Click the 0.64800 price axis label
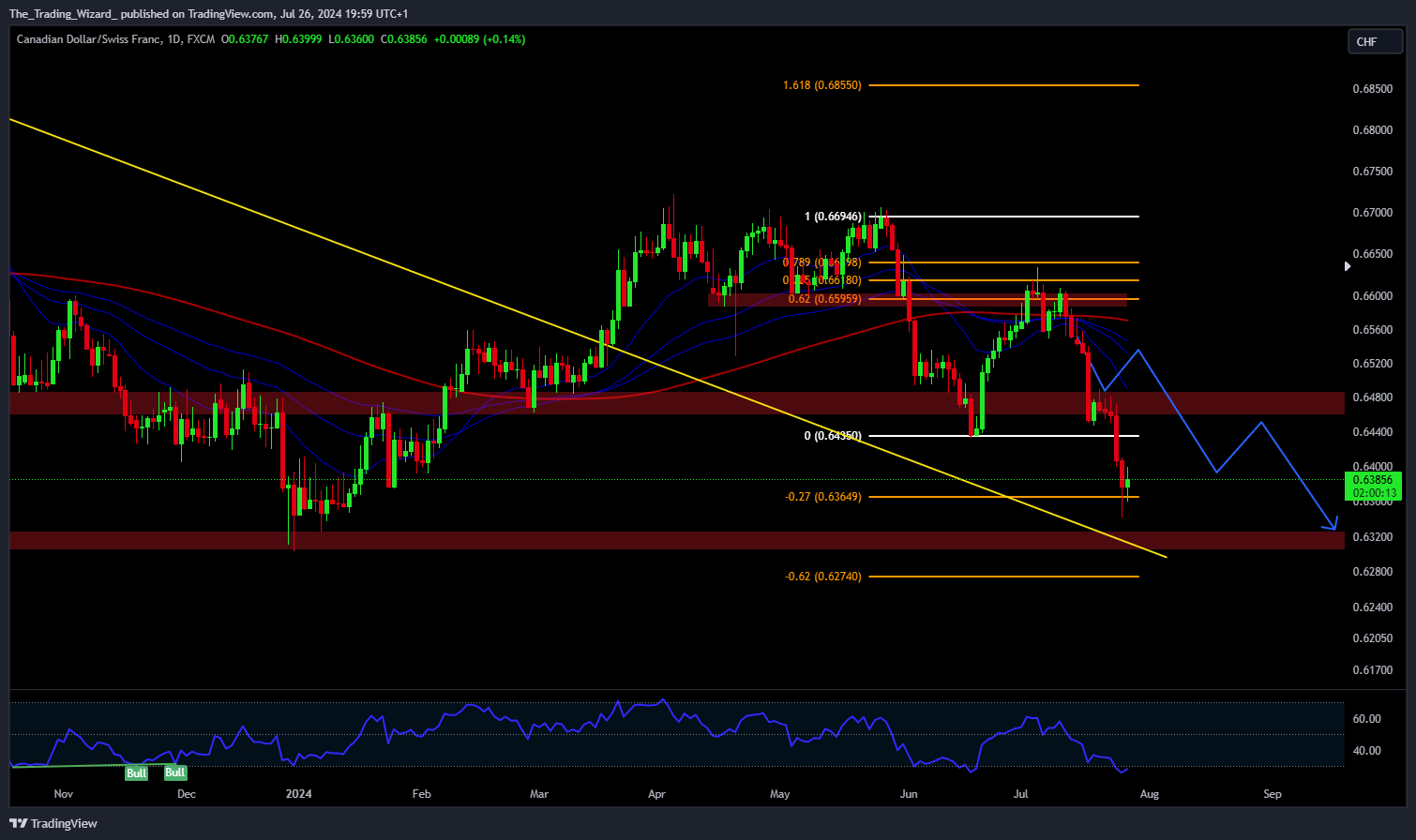The height and width of the screenshot is (840, 1416). pyautogui.click(x=1372, y=397)
